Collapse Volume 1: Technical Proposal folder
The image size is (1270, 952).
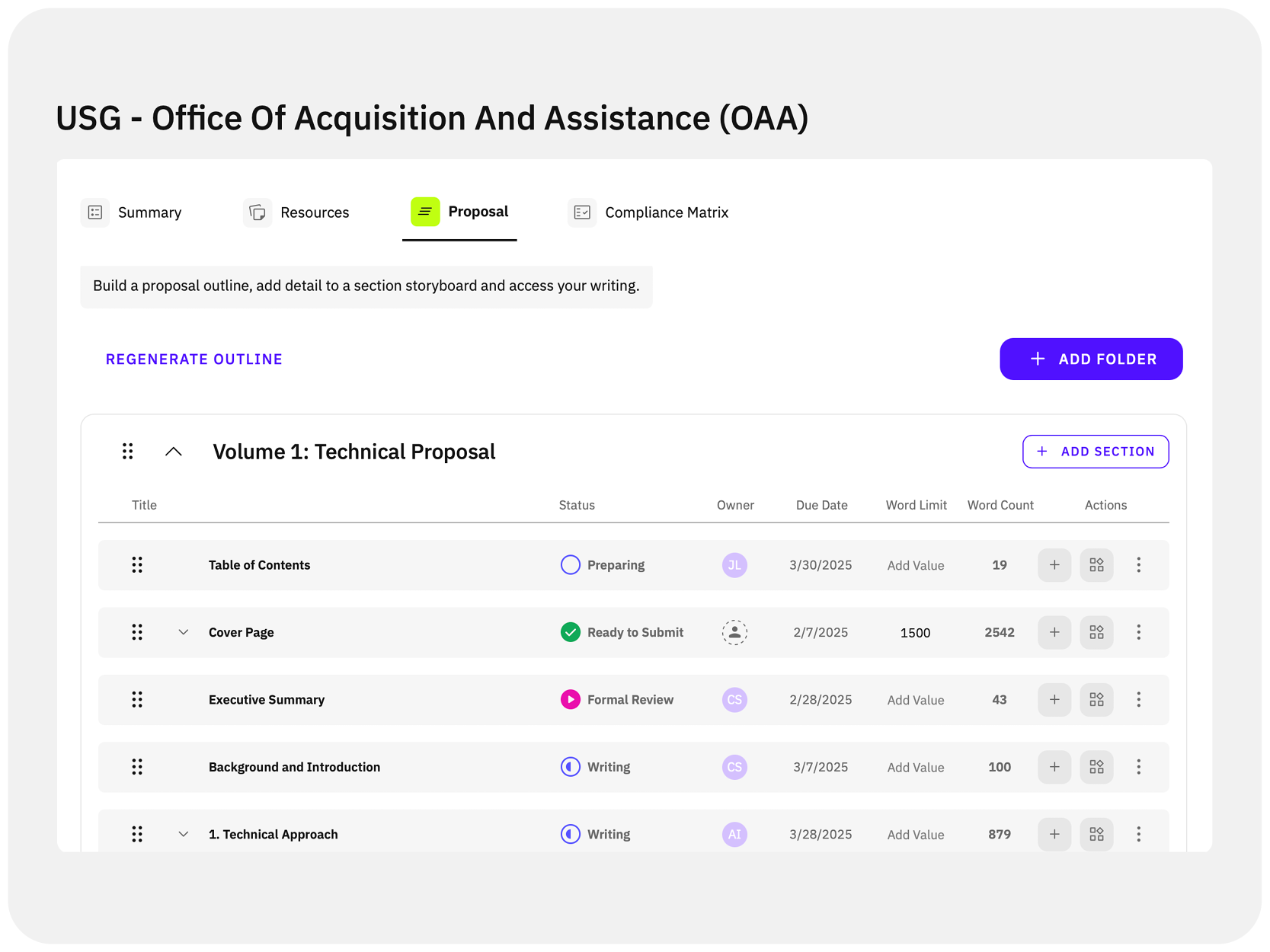174,452
